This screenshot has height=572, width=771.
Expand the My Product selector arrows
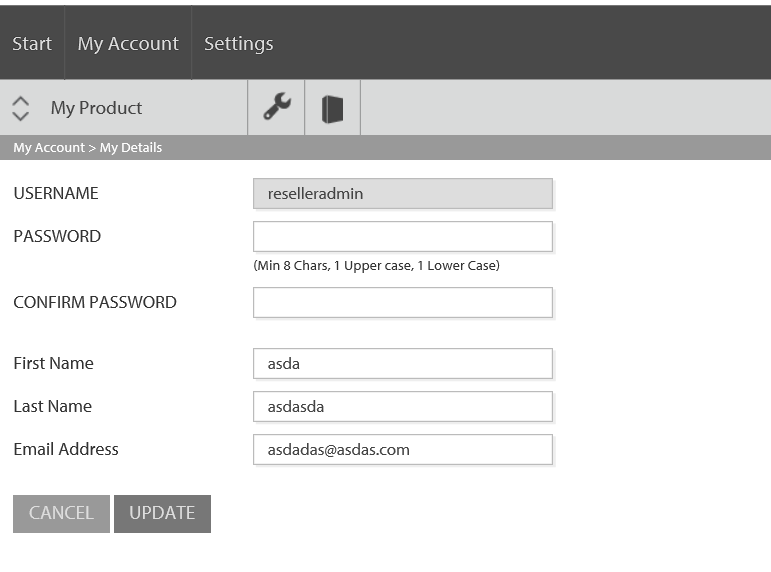pos(20,108)
